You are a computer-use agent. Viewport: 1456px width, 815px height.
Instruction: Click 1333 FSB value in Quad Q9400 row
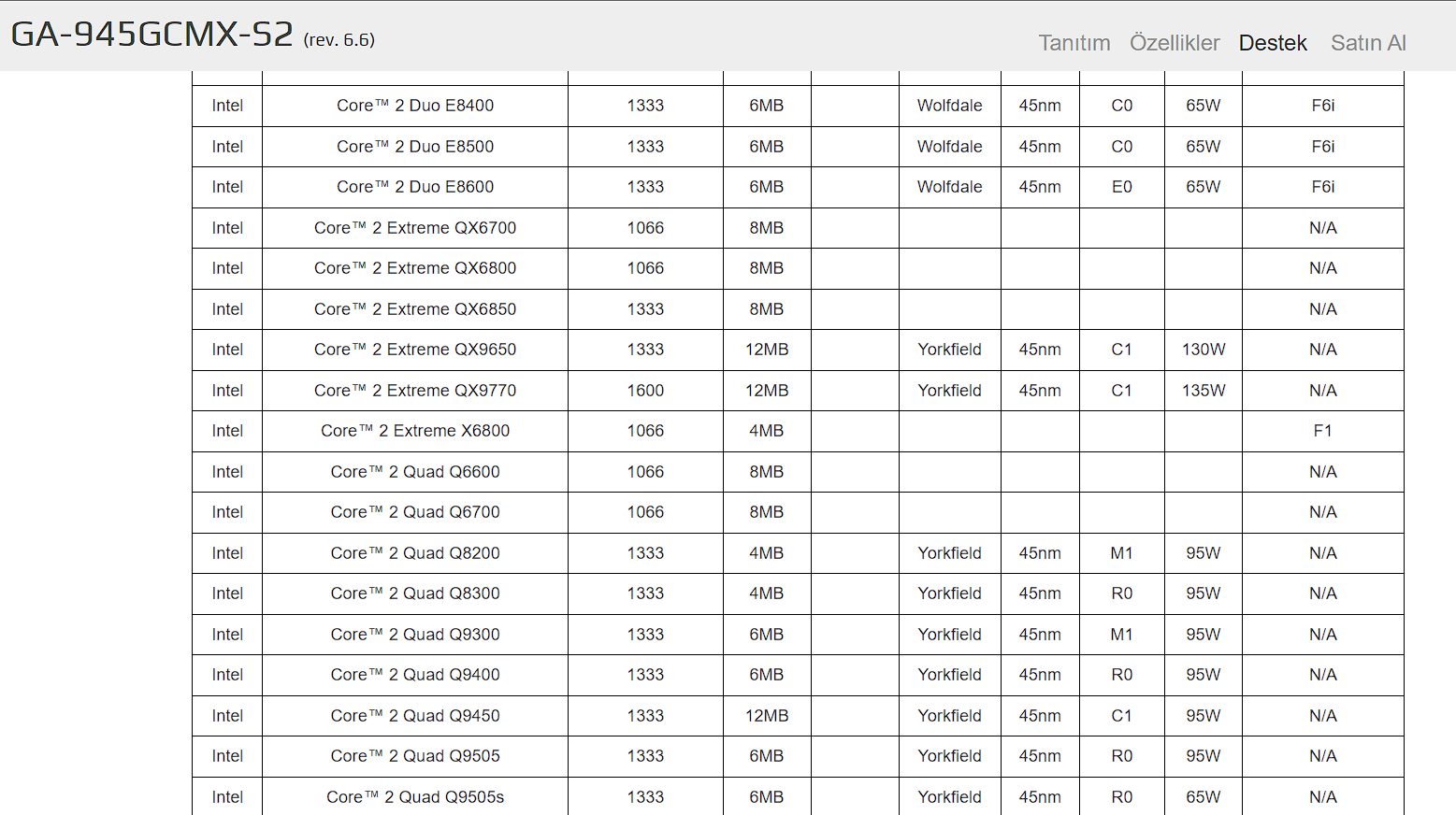[x=645, y=675]
